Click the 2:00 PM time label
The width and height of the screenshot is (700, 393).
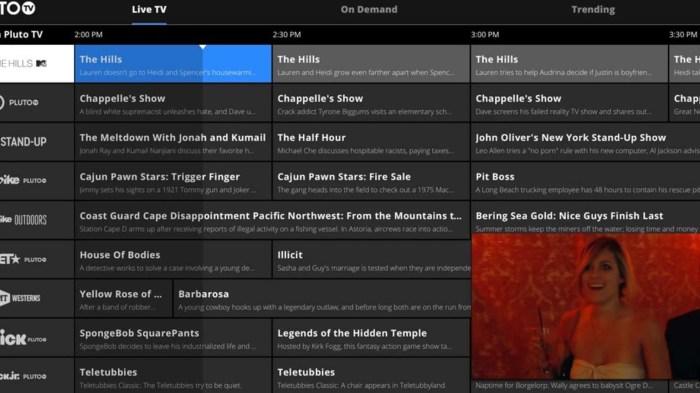coord(88,34)
